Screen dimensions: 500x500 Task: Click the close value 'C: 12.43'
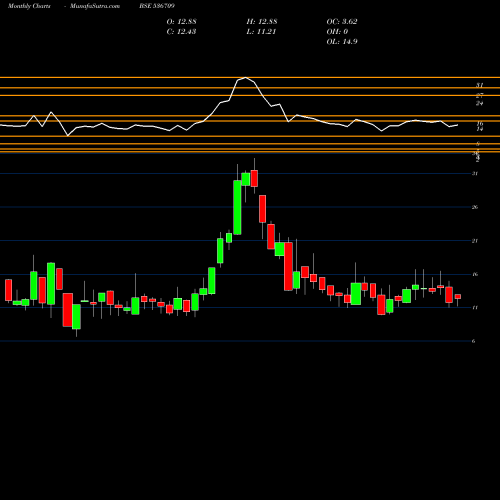tap(181, 32)
